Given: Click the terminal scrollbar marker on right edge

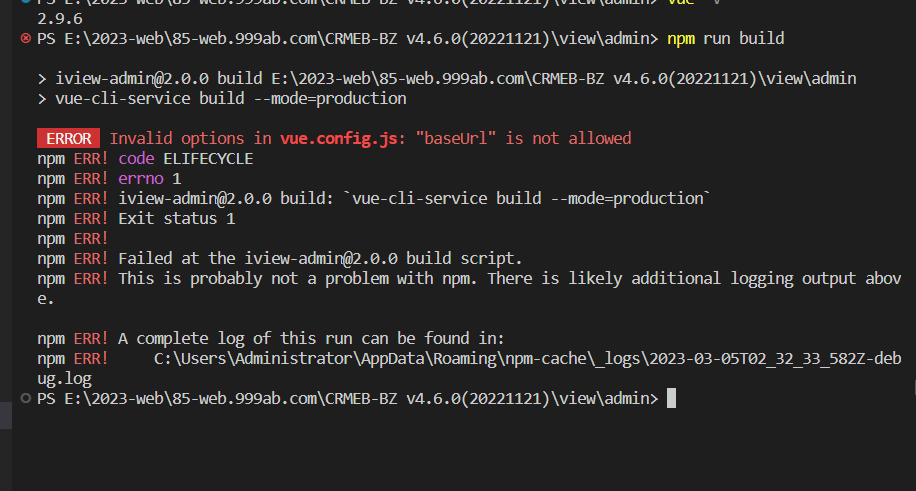Looking at the screenshot, I should (x=914, y=387).
